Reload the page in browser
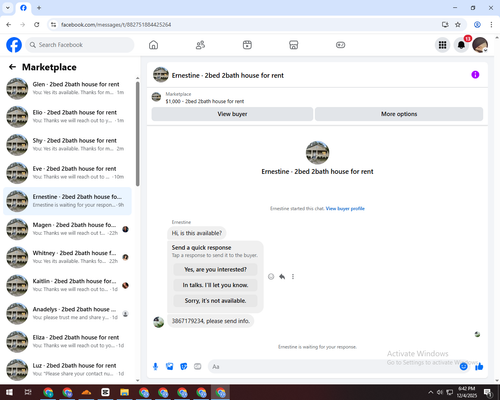This screenshot has height=400, width=500. [x=37, y=25]
